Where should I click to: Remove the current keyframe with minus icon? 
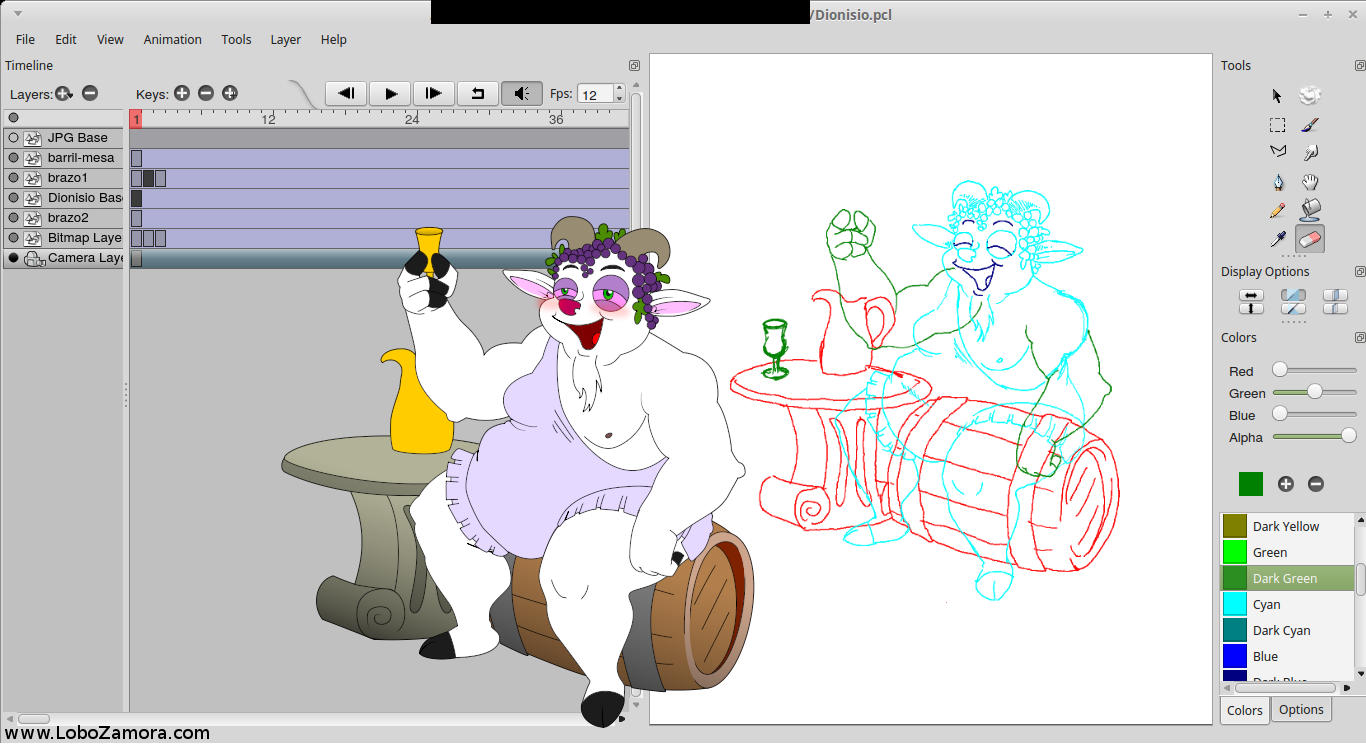(x=206, y=93)
